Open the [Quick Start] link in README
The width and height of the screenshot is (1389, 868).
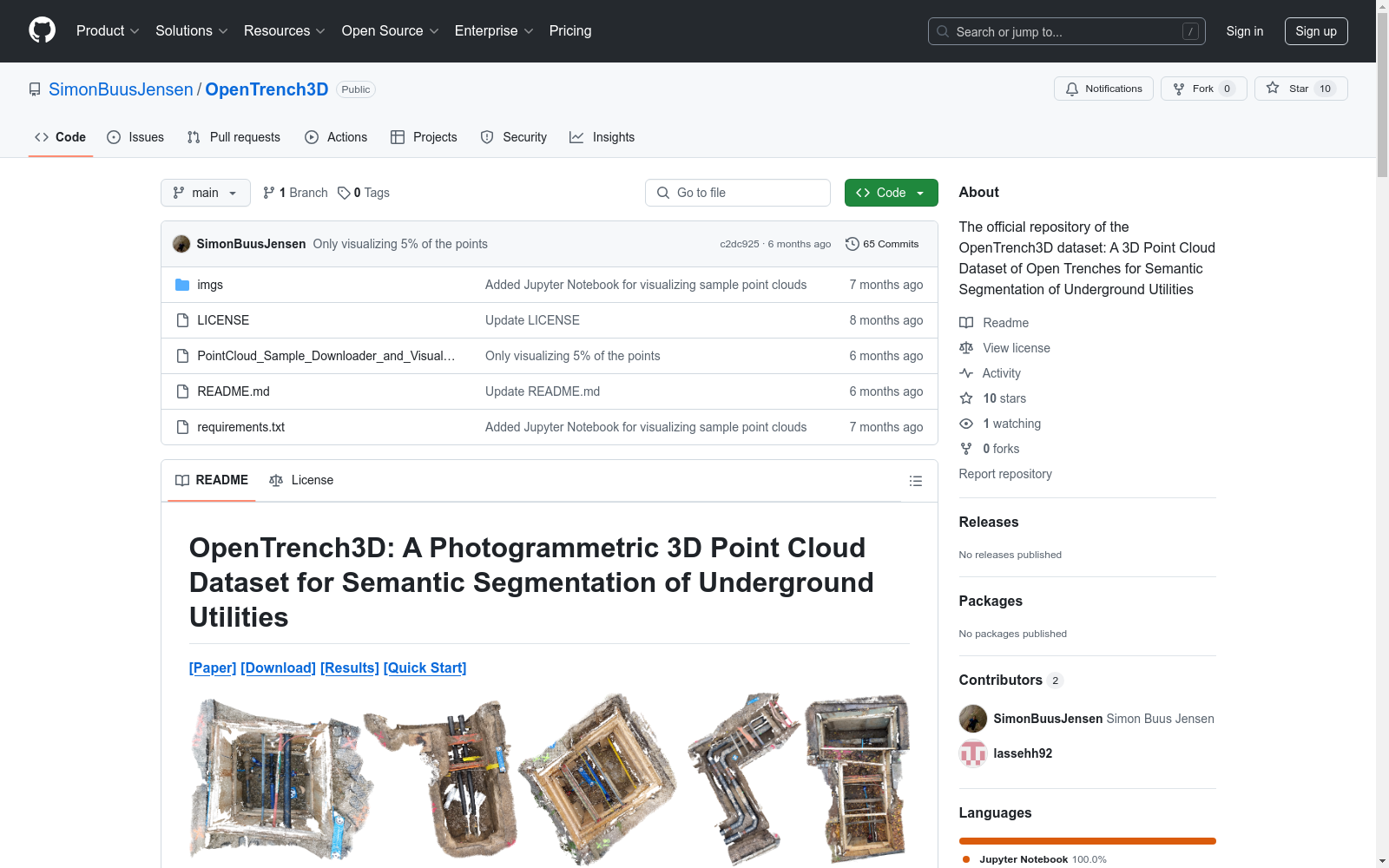pyautogui.click(x=425, y=667)
